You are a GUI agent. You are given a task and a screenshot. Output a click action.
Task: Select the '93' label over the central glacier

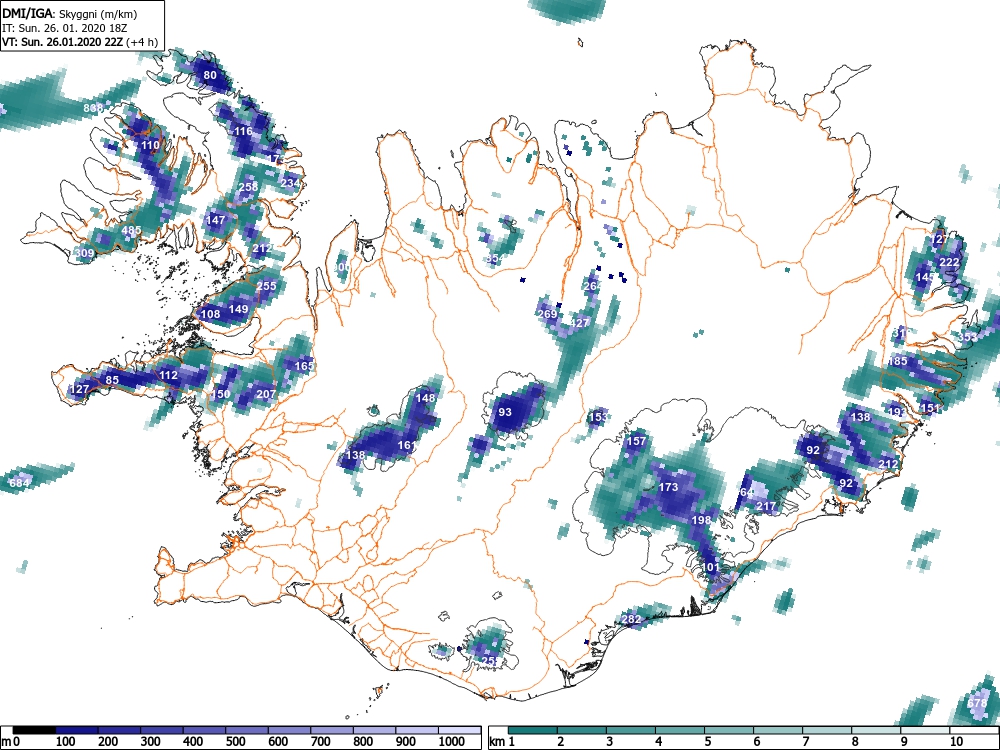click(x=504, y=412)
